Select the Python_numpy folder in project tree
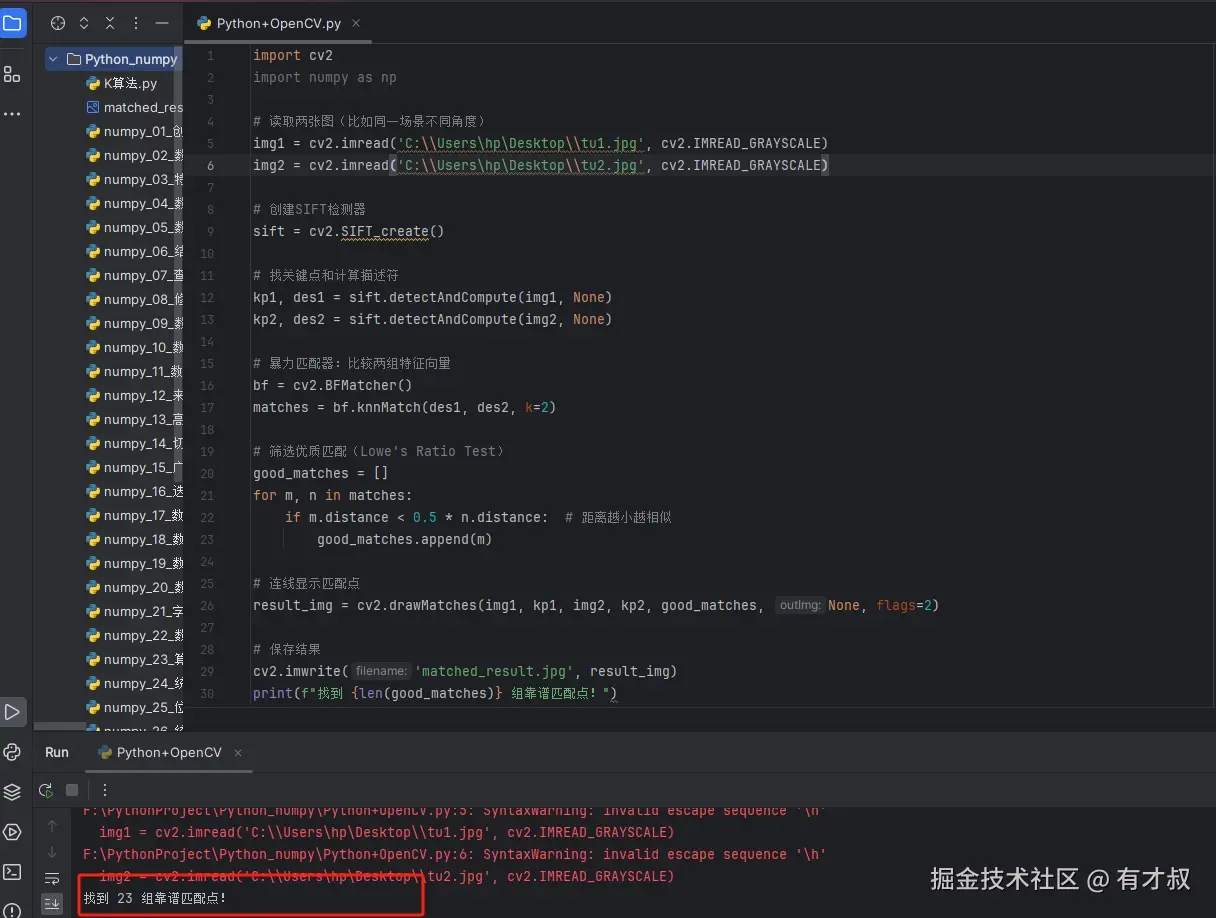1216x918 pixels. (112, 59)
